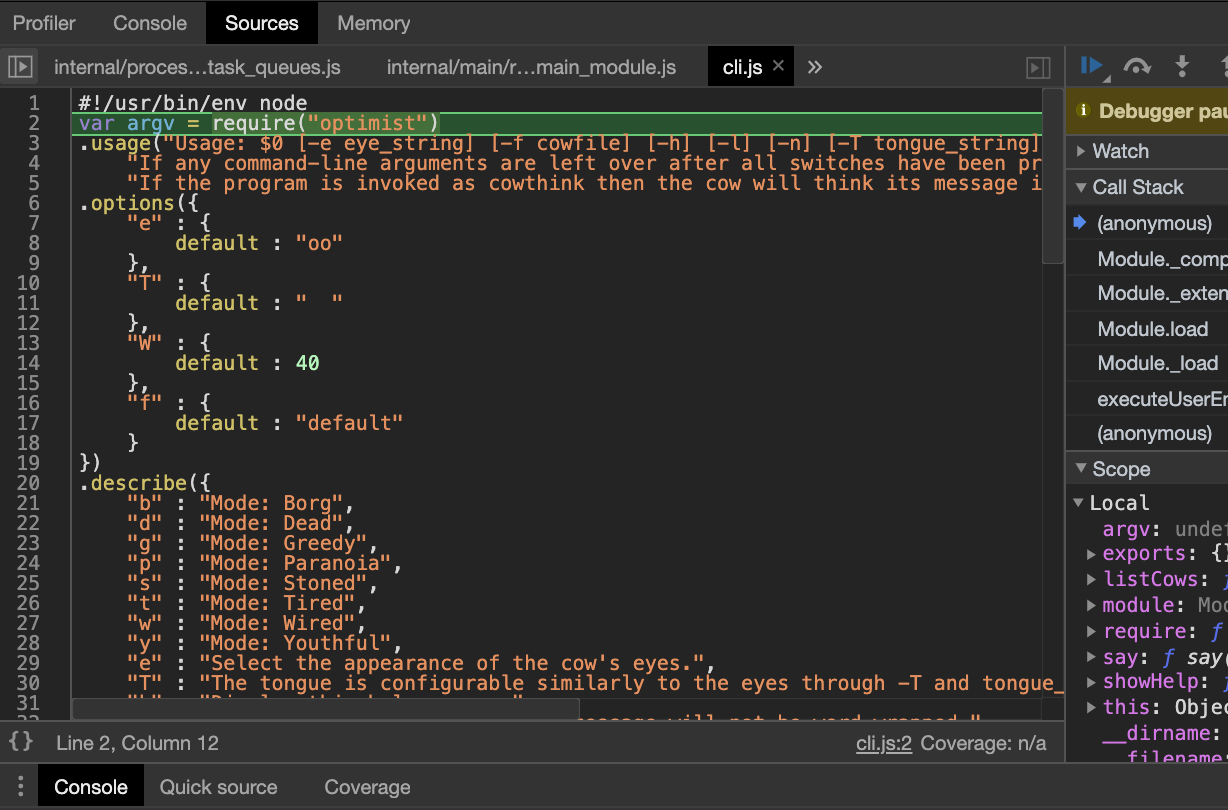Expand the showHelp variable
This screenshot has width=1228, height=810.
pos(1092,683)
